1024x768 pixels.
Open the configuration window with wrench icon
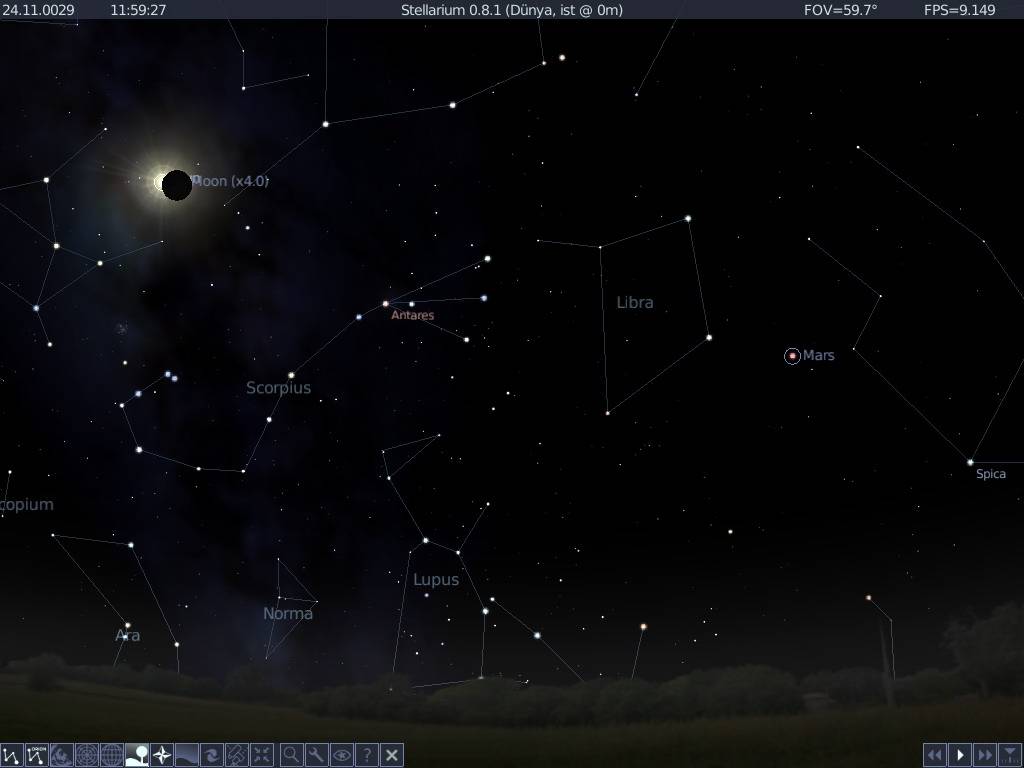click(312, 754)
